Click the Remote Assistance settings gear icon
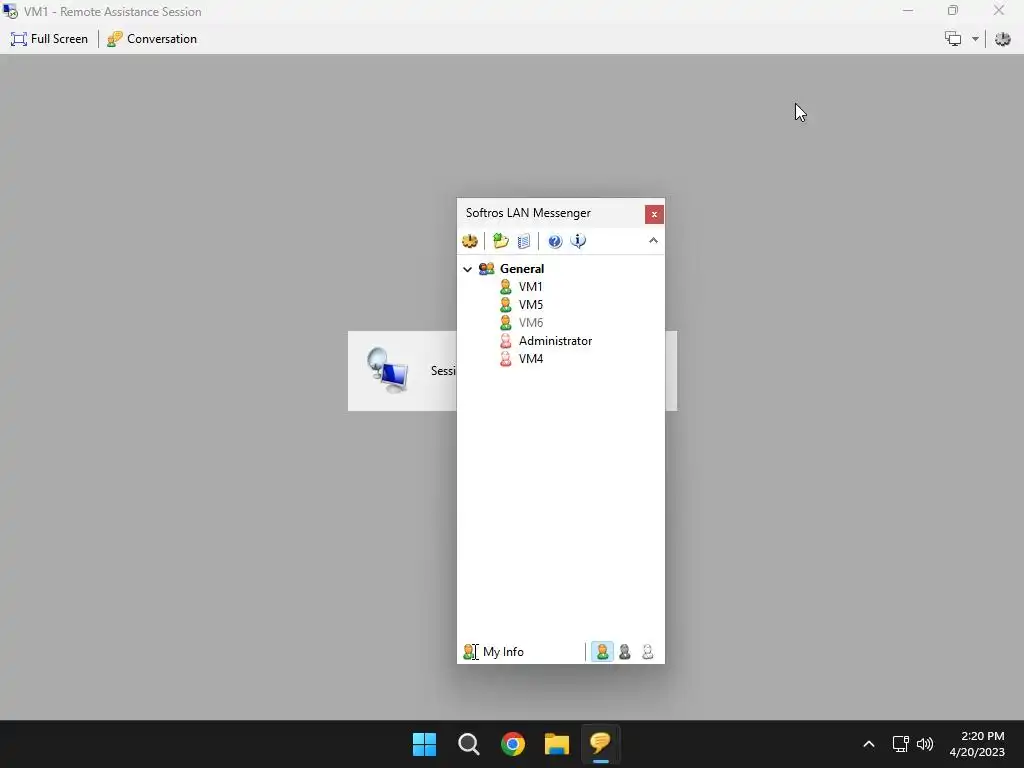The height and width of the screenshot is (768, 1024). (x=1002, y=39)
